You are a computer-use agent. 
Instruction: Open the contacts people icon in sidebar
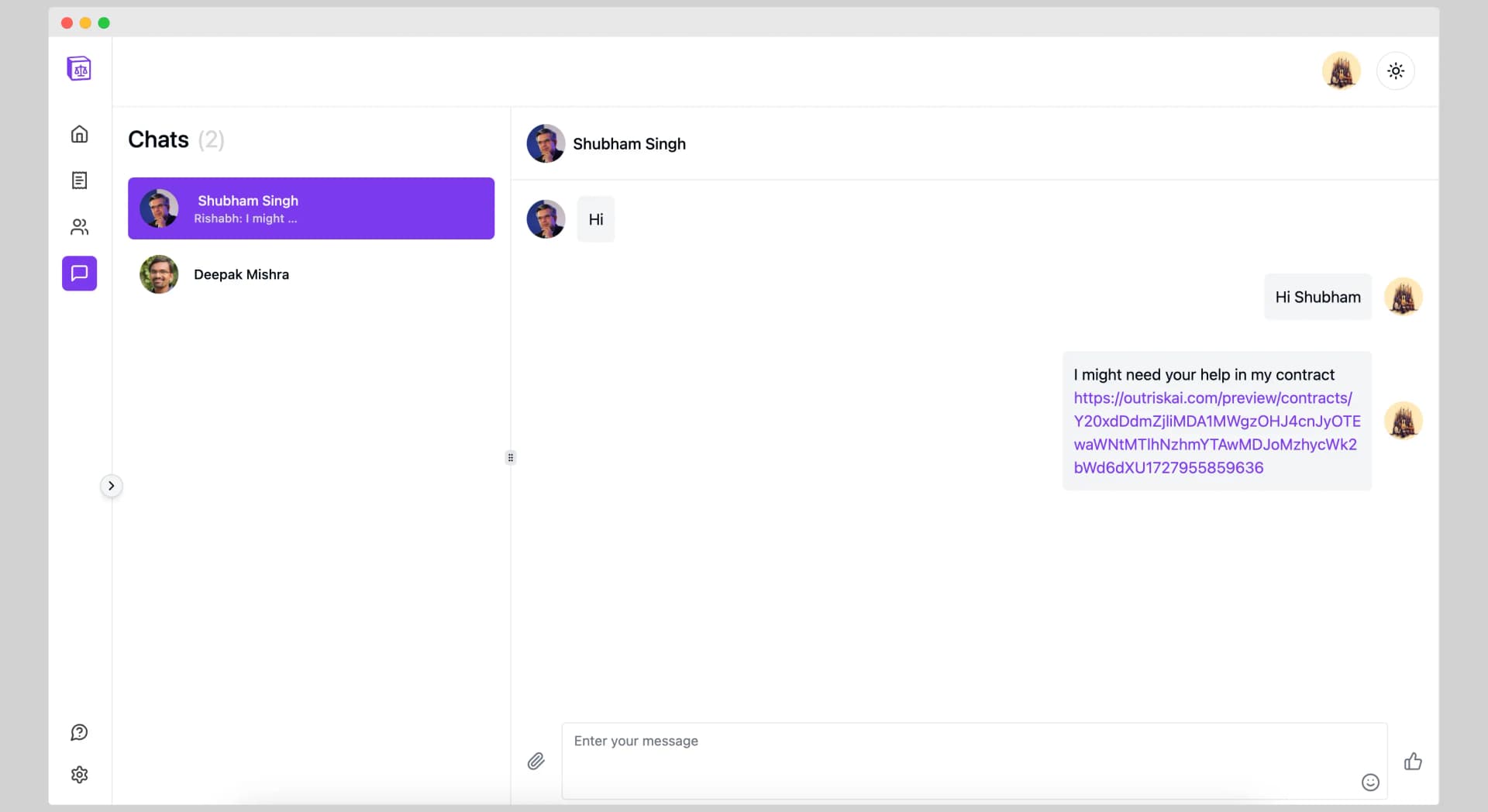point(79,227)
